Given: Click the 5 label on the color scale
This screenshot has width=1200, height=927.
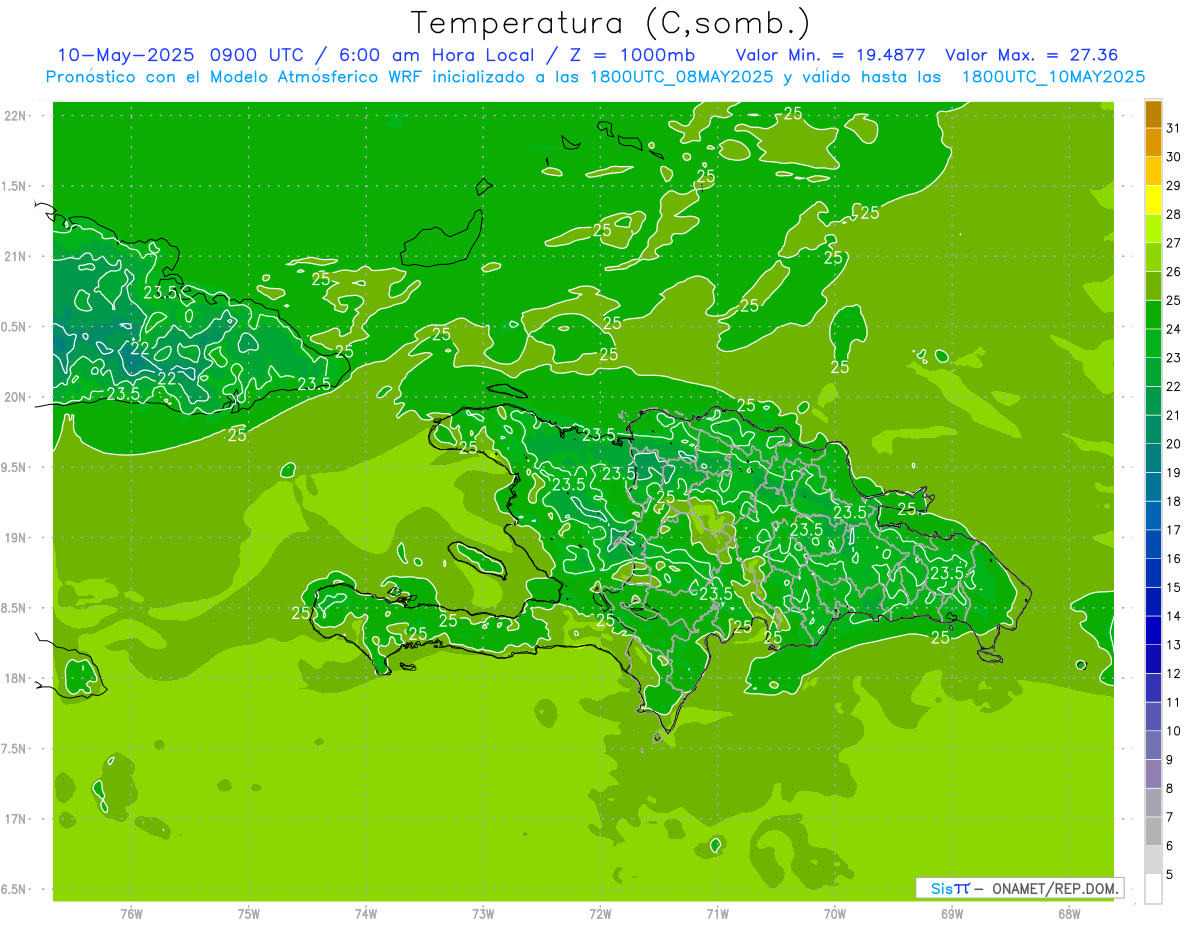Looking at the screenshot, I should [1170, 874].
